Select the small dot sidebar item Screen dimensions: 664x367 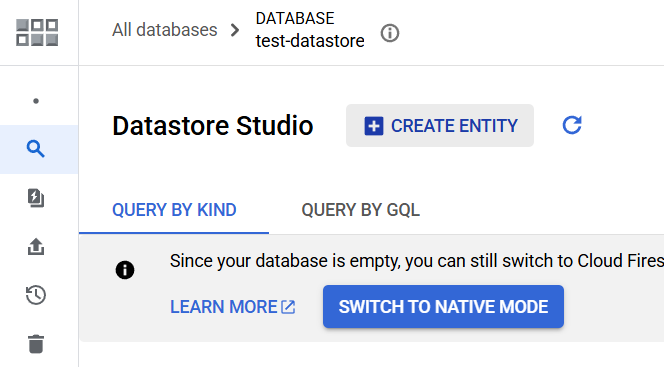pyautogui.click(x=36, y=101)
